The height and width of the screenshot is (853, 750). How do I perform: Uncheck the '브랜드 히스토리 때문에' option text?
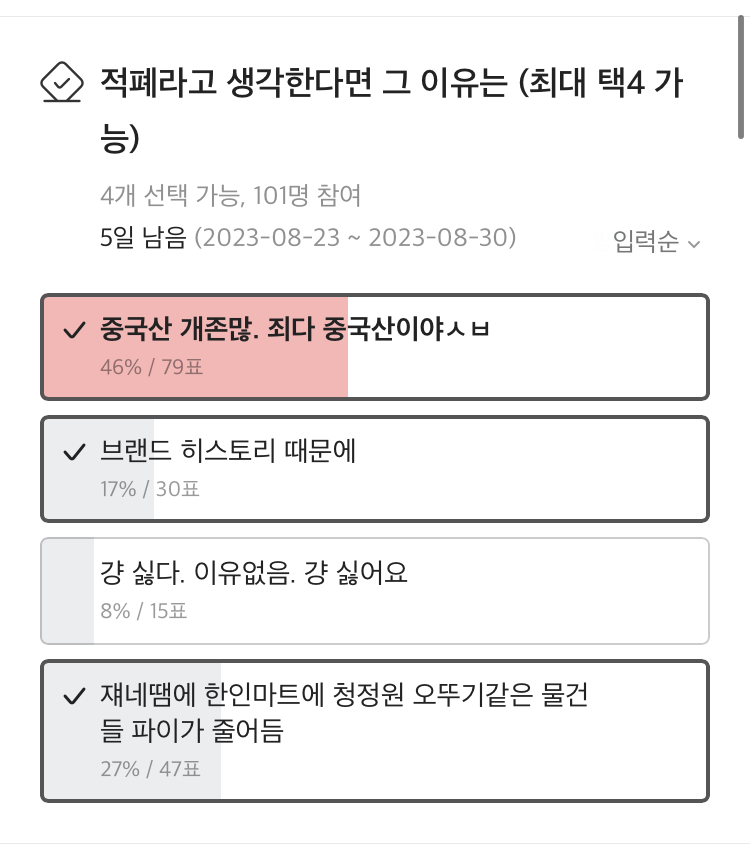[228, 452]
